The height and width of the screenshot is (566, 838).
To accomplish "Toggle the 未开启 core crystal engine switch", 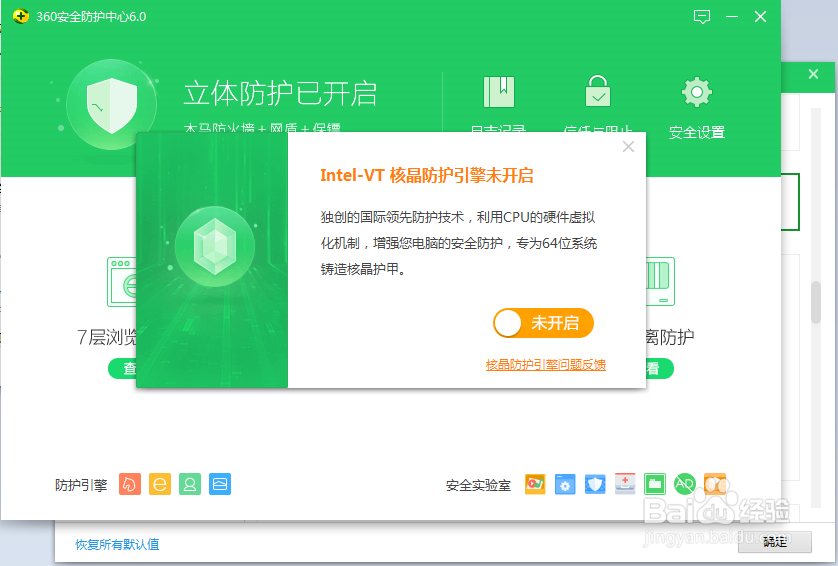I will (x=543, y=323).
